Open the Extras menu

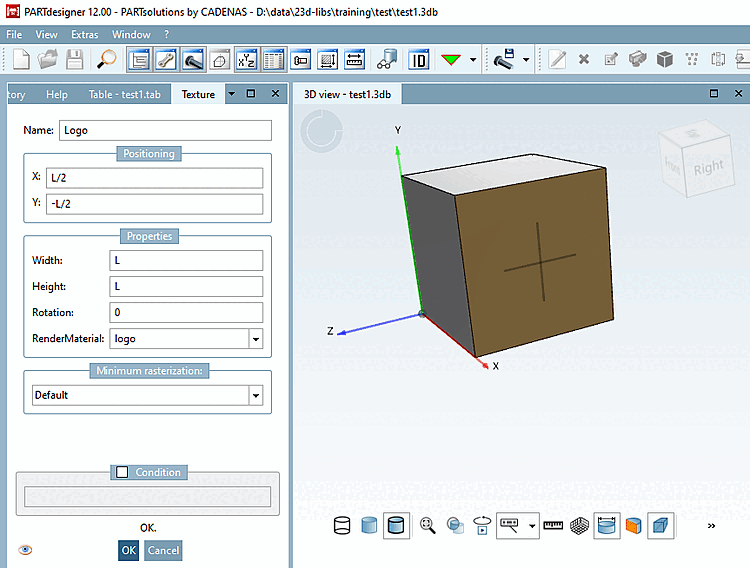pos(85,34)
